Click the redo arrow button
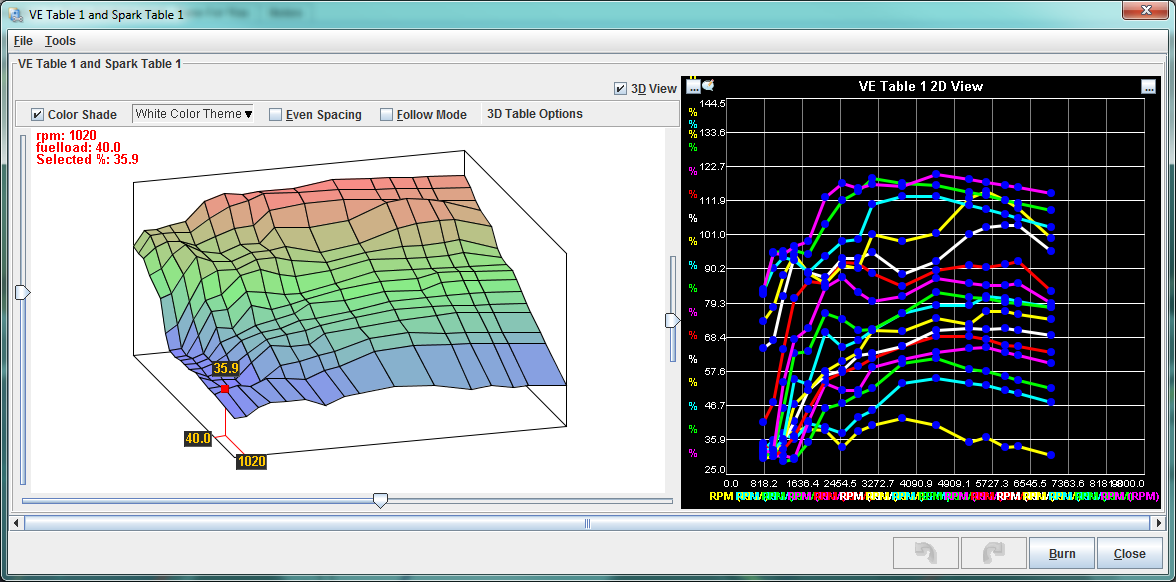This screenshot has width=1176, height=582. tap(993, 553)
